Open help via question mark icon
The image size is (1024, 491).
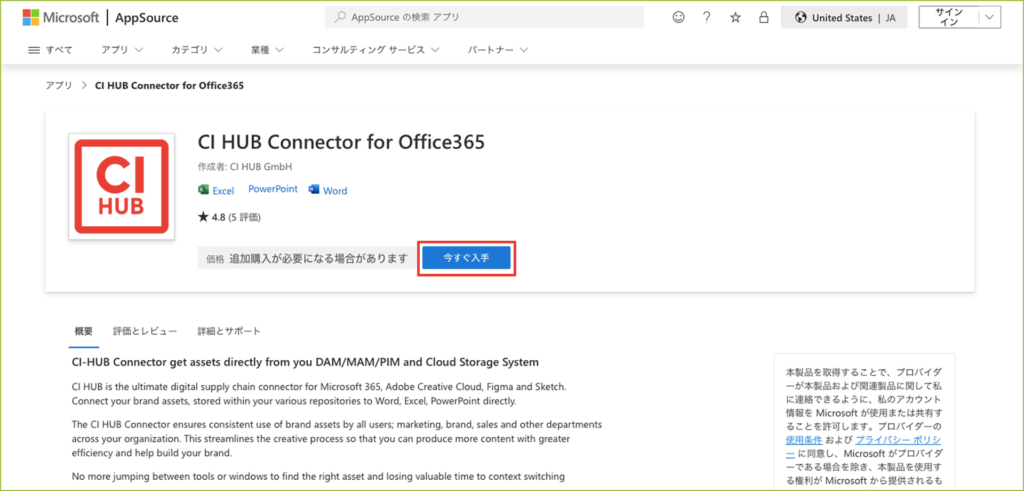pyautogui.click(x=707, y=18)
